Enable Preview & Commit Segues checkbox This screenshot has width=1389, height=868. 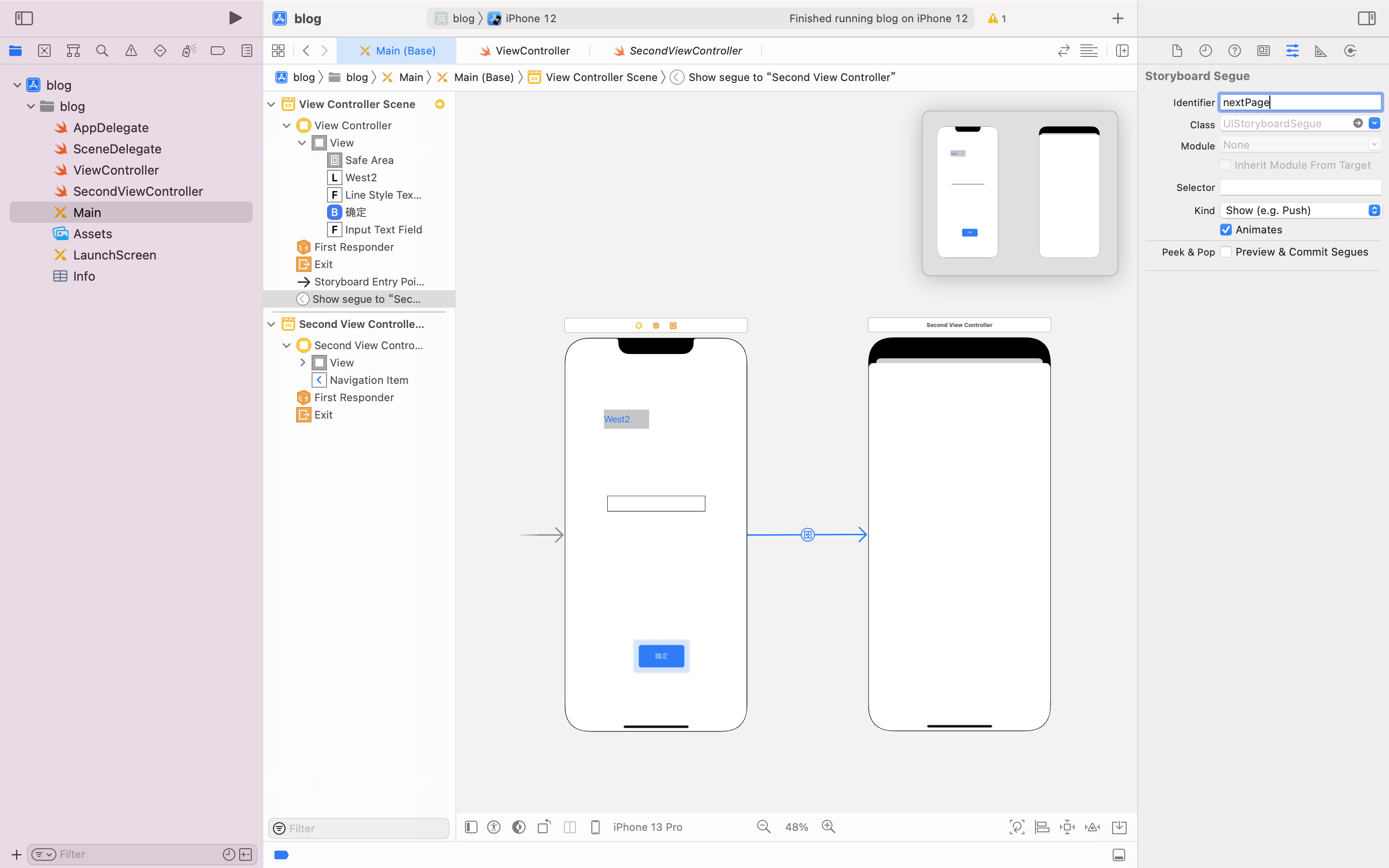pos(1226,252)
